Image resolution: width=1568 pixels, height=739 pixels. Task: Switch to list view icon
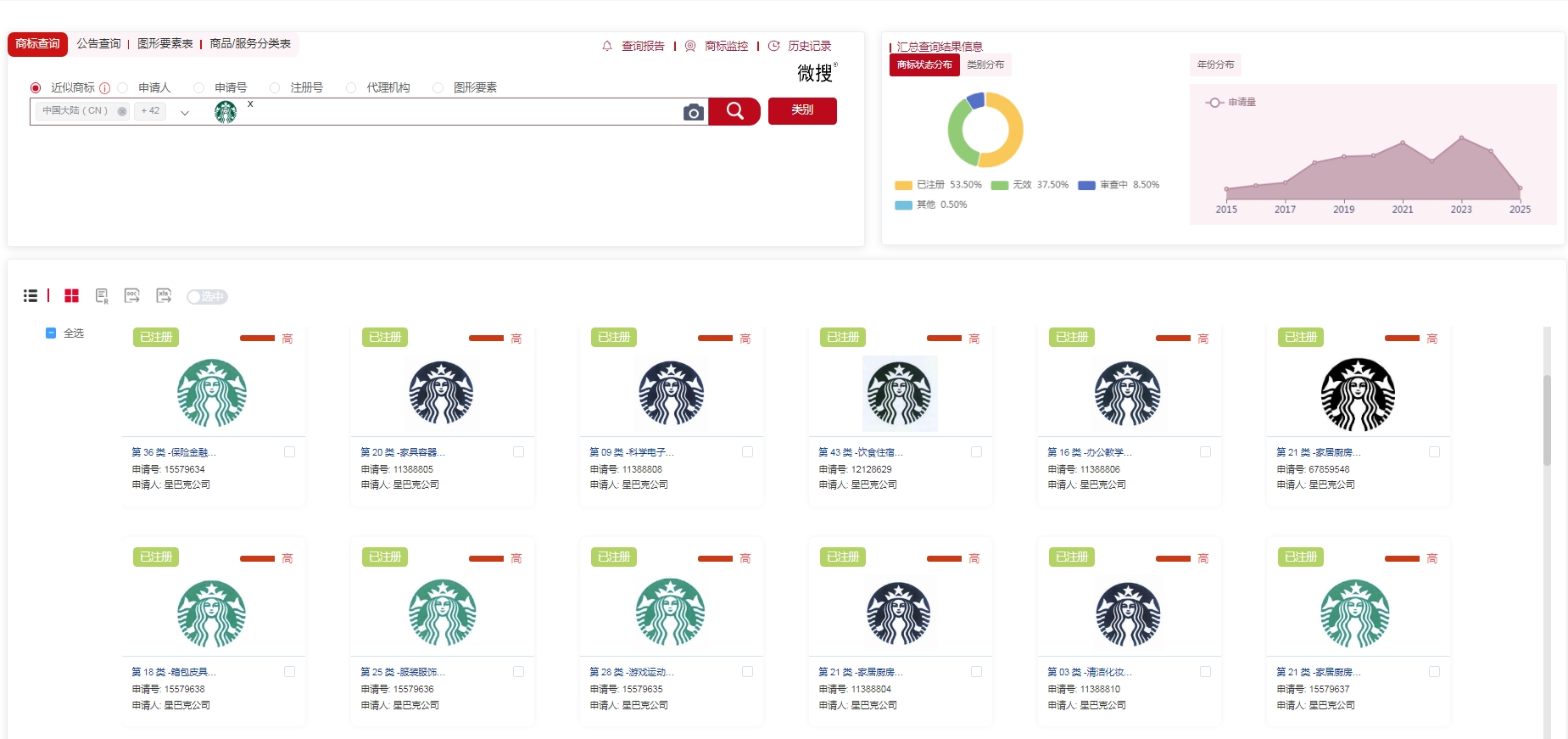pyautogui.click(x=31, y=295)
